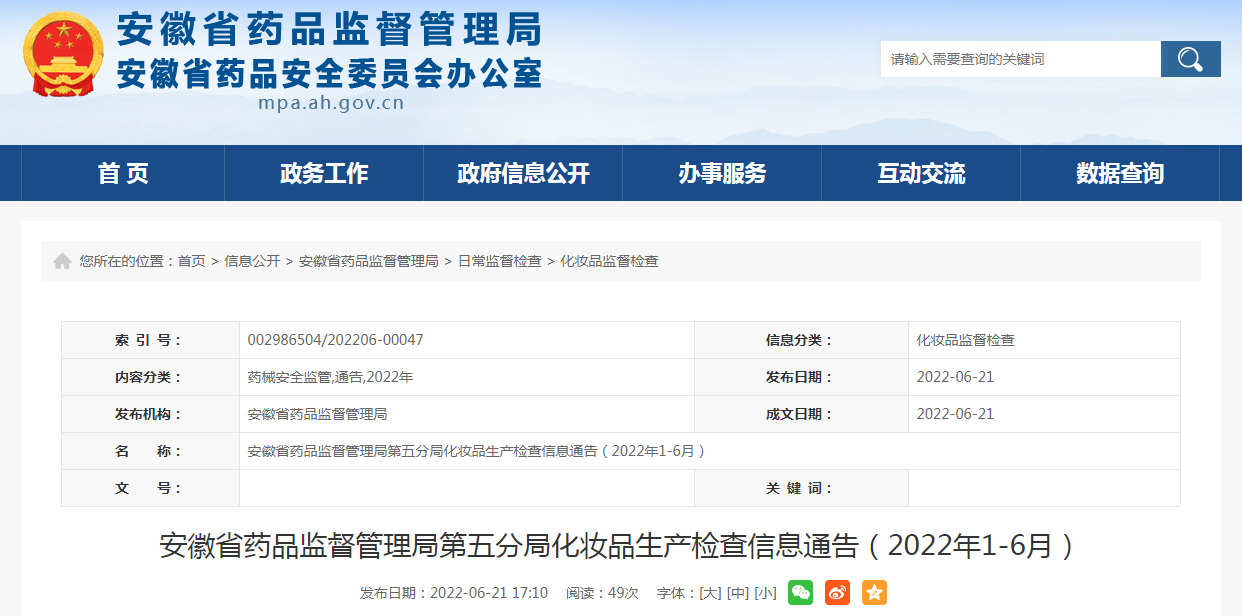This screenshot has height=616, width=1242.
Task: Share via Weibo icon
Action: pos(837,592)
